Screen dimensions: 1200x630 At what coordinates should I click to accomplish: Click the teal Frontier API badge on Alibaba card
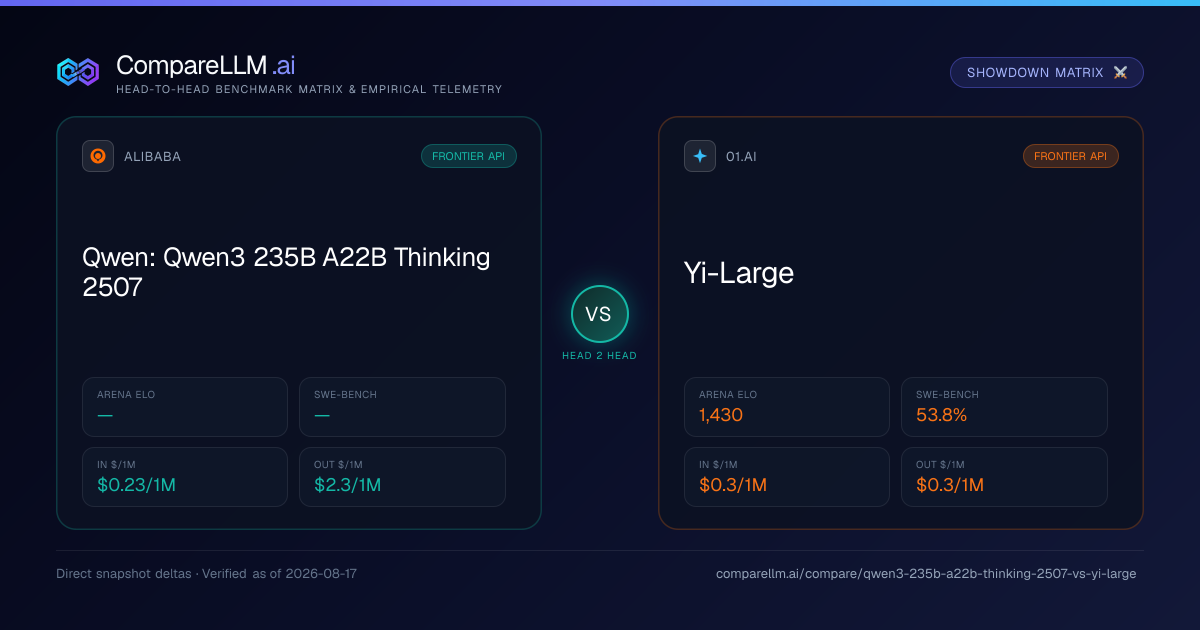pos(469,156)
